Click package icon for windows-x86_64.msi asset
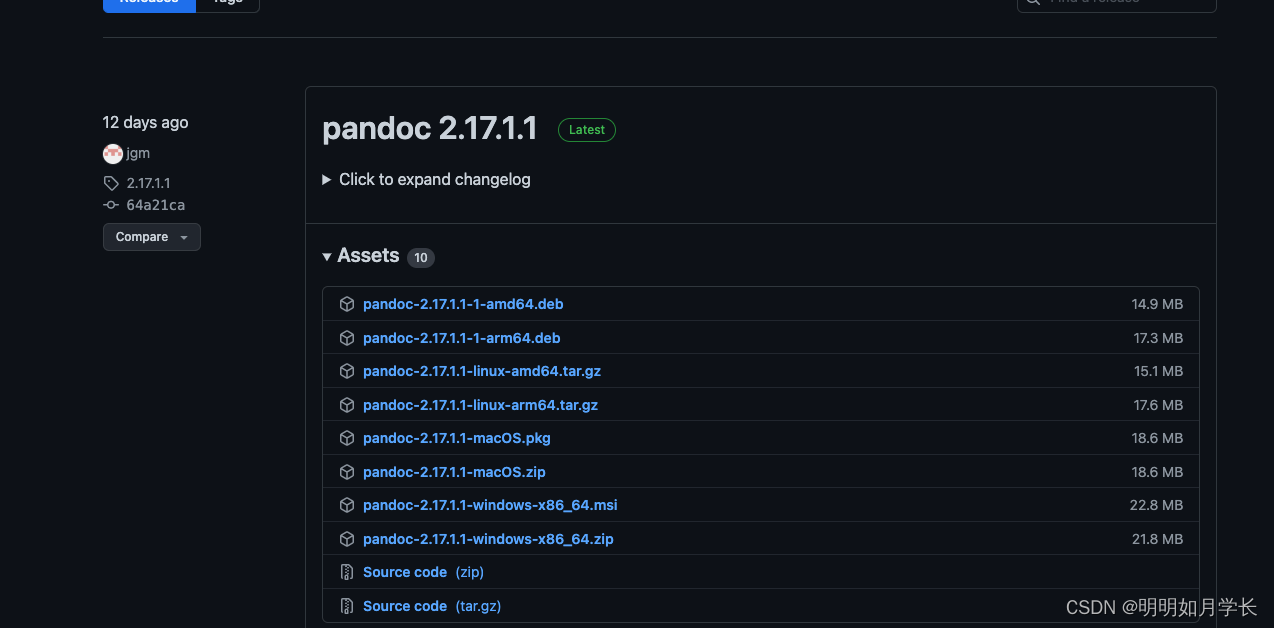The image size is (1274, 628). (347, 505)
